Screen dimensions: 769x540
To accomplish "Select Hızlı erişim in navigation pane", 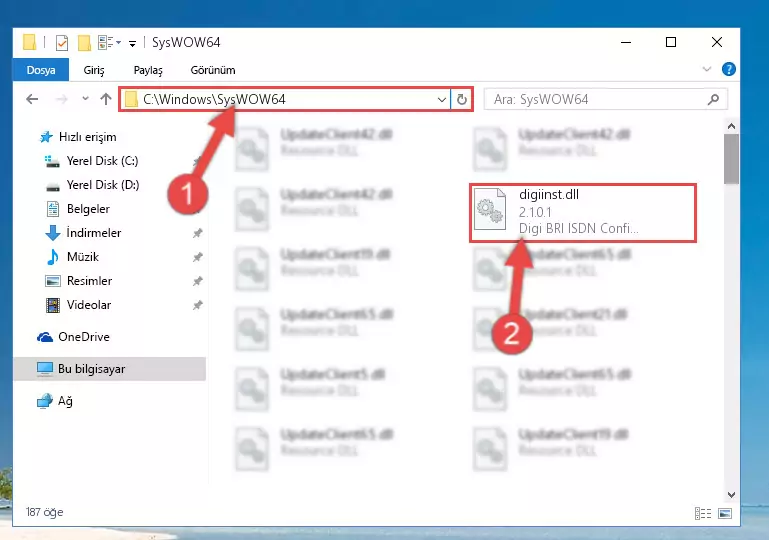I will point(88,137).
